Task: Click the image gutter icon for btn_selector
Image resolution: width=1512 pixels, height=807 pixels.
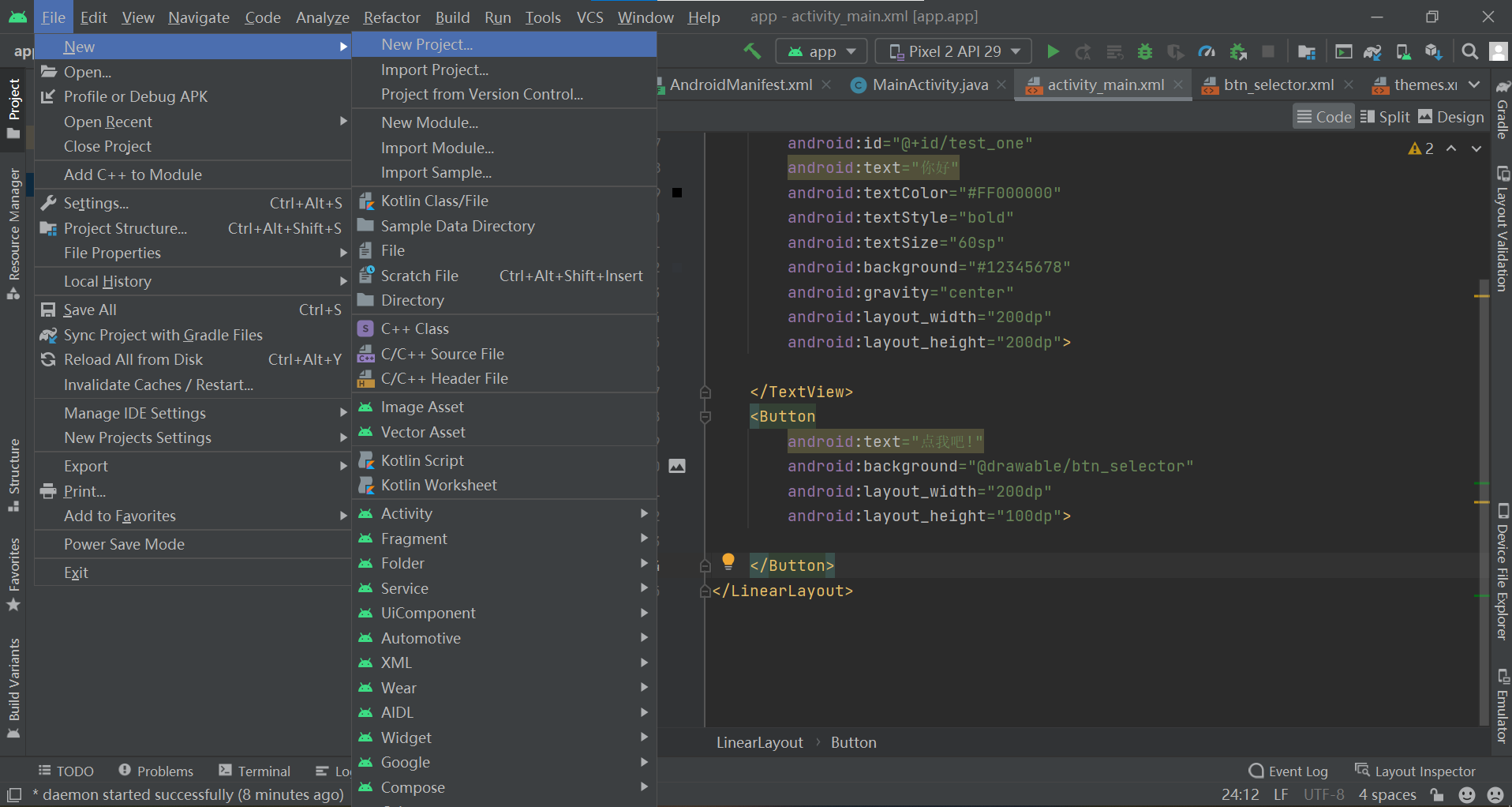Action: [677, 466]
